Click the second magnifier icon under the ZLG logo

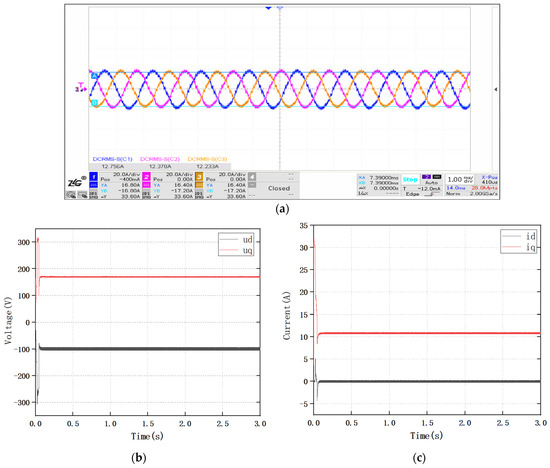[82, 195]
